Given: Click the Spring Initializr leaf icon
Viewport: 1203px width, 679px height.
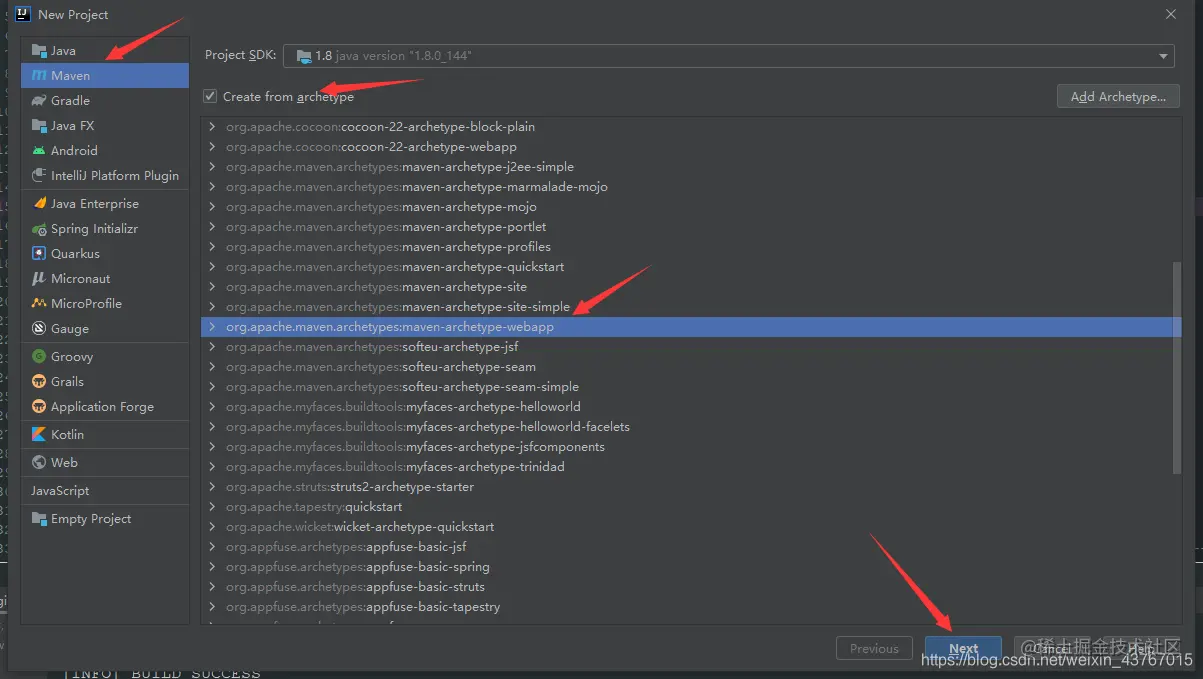Looking at the screenshot, I should click(39, 229).
